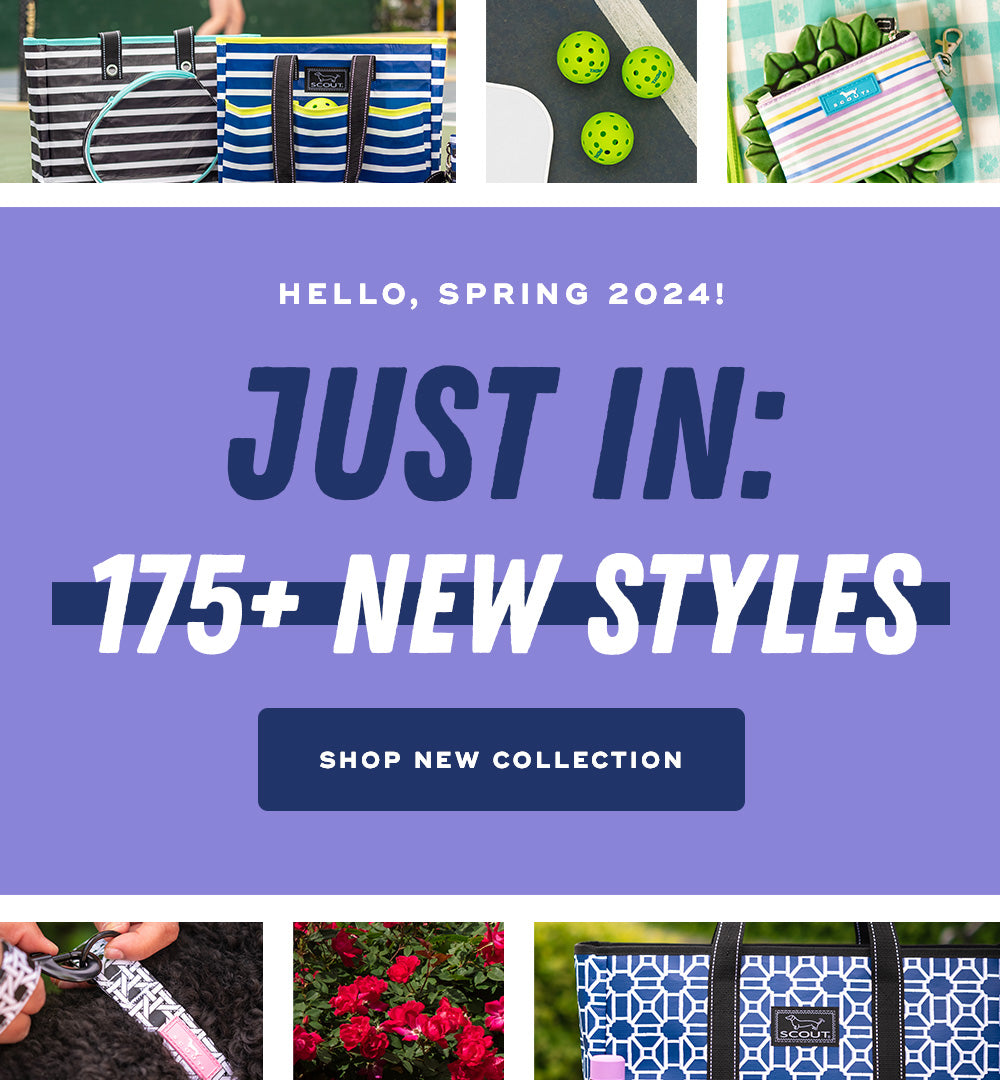Click the 175+ New Styles banner text
This screenshot has height=1080, width=1000.
tap(506, 603)
